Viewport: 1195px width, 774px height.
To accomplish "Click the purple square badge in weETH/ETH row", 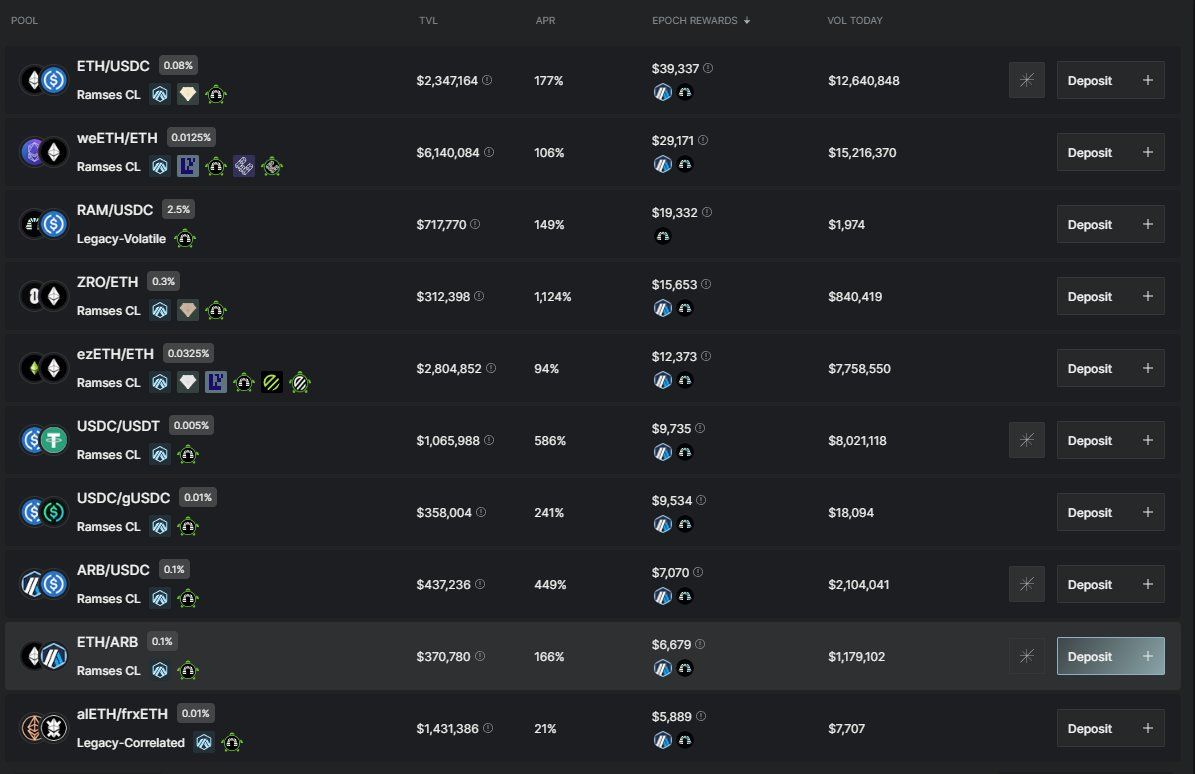I will 187,167.
